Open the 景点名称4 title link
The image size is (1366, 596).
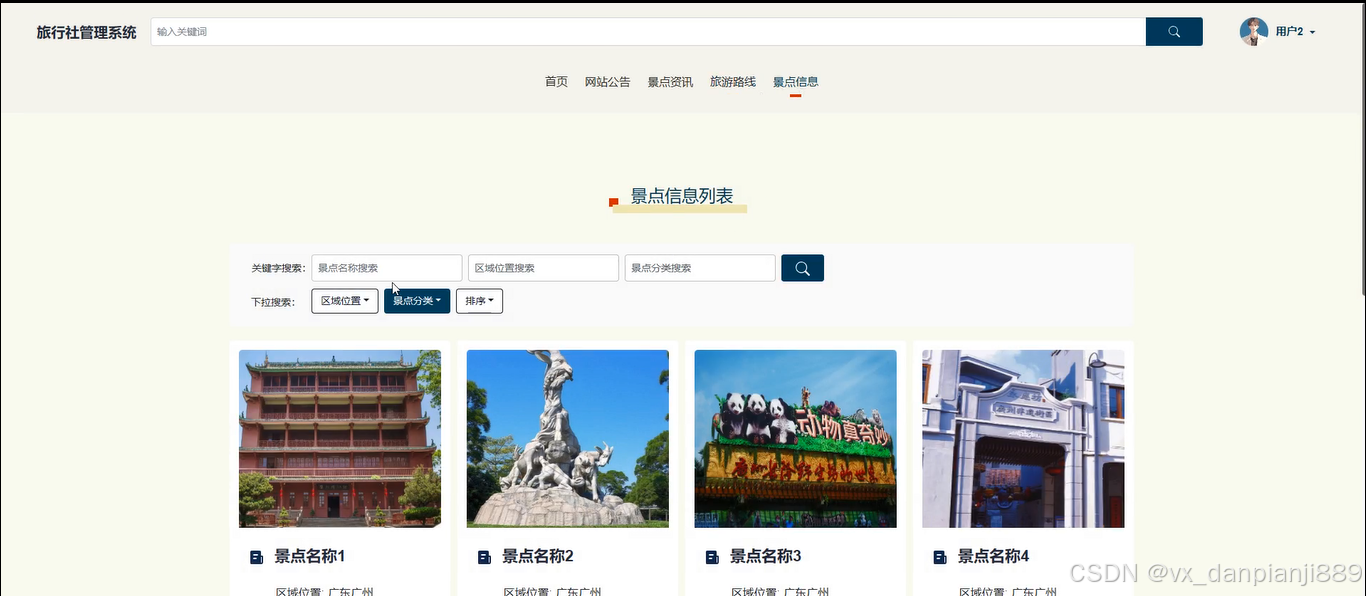[x=994, y=556]
